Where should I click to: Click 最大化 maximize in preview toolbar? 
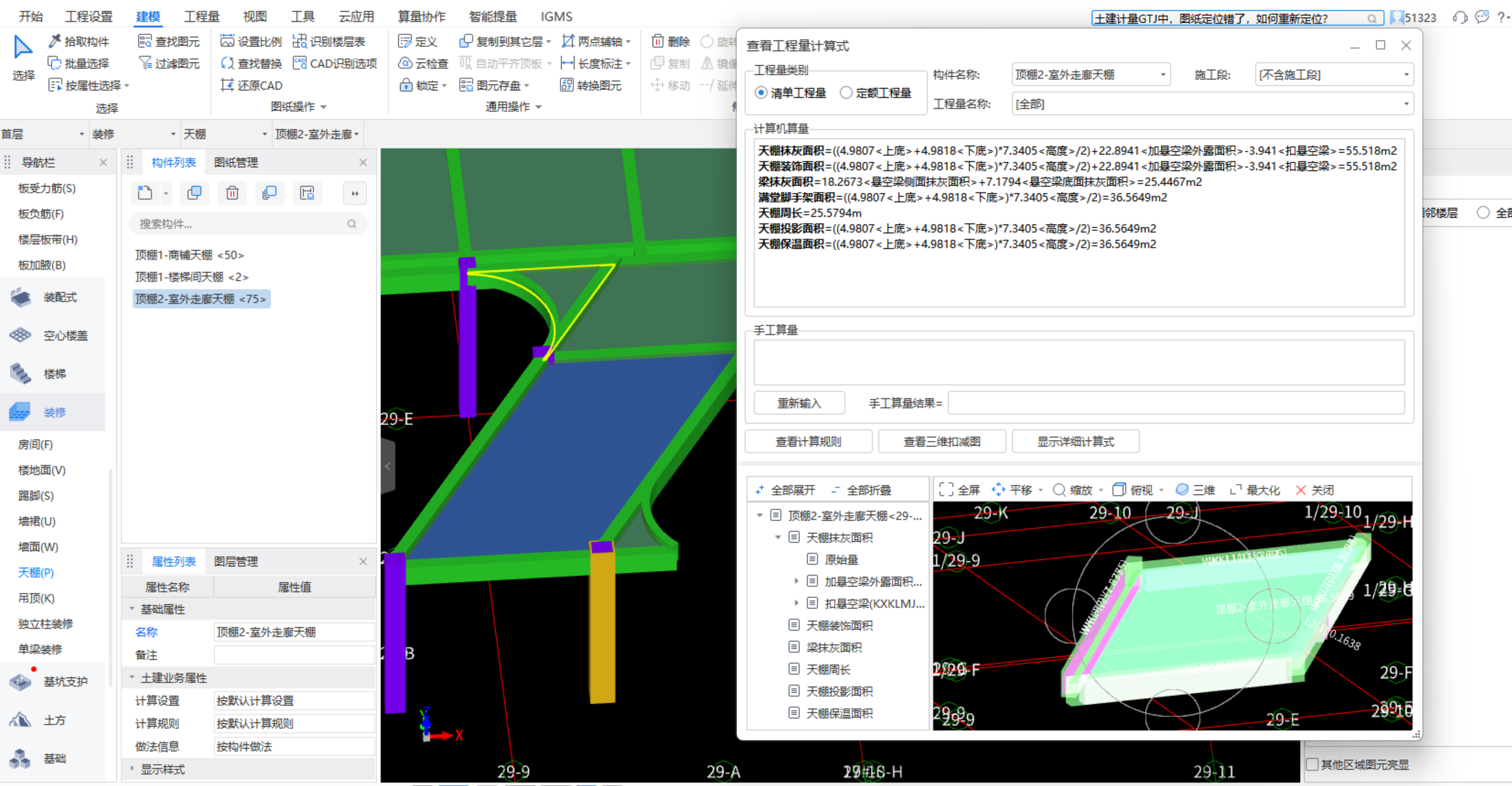[x=1254, y=489]
